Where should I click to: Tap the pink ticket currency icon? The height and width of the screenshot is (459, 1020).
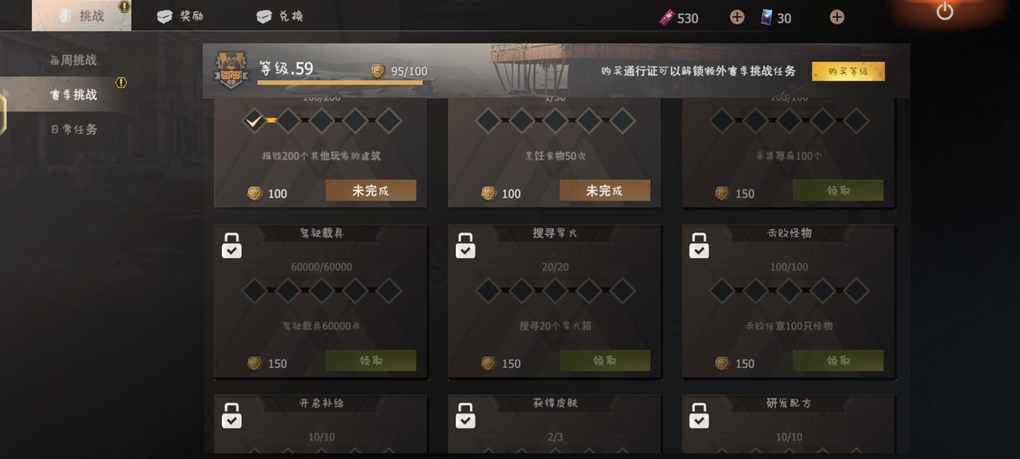666,18
